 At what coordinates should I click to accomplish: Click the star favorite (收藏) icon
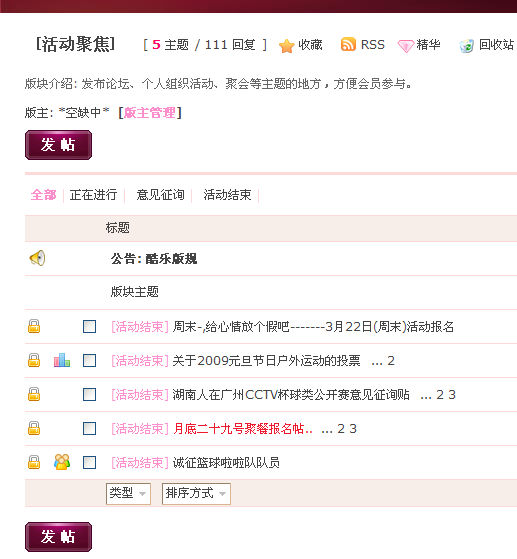tap(287, 46)
